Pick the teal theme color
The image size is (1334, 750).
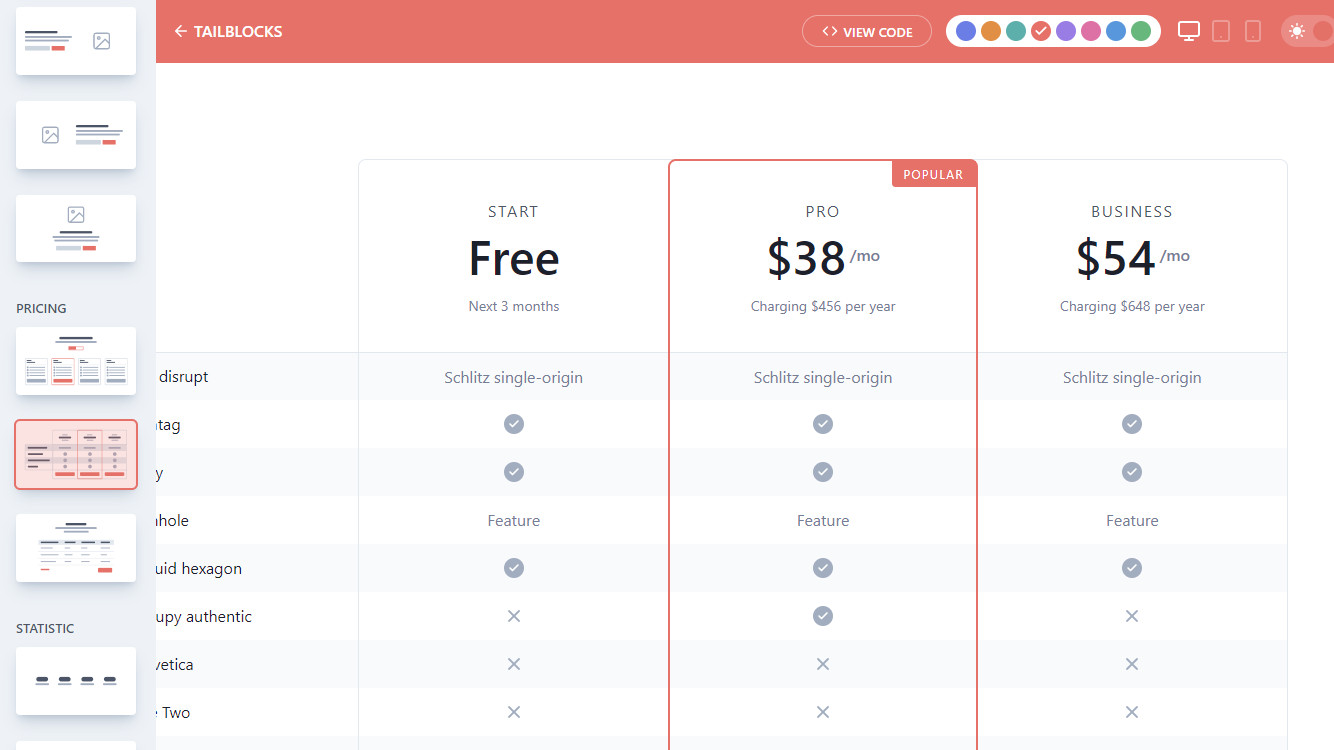[x=1016, y=31]
